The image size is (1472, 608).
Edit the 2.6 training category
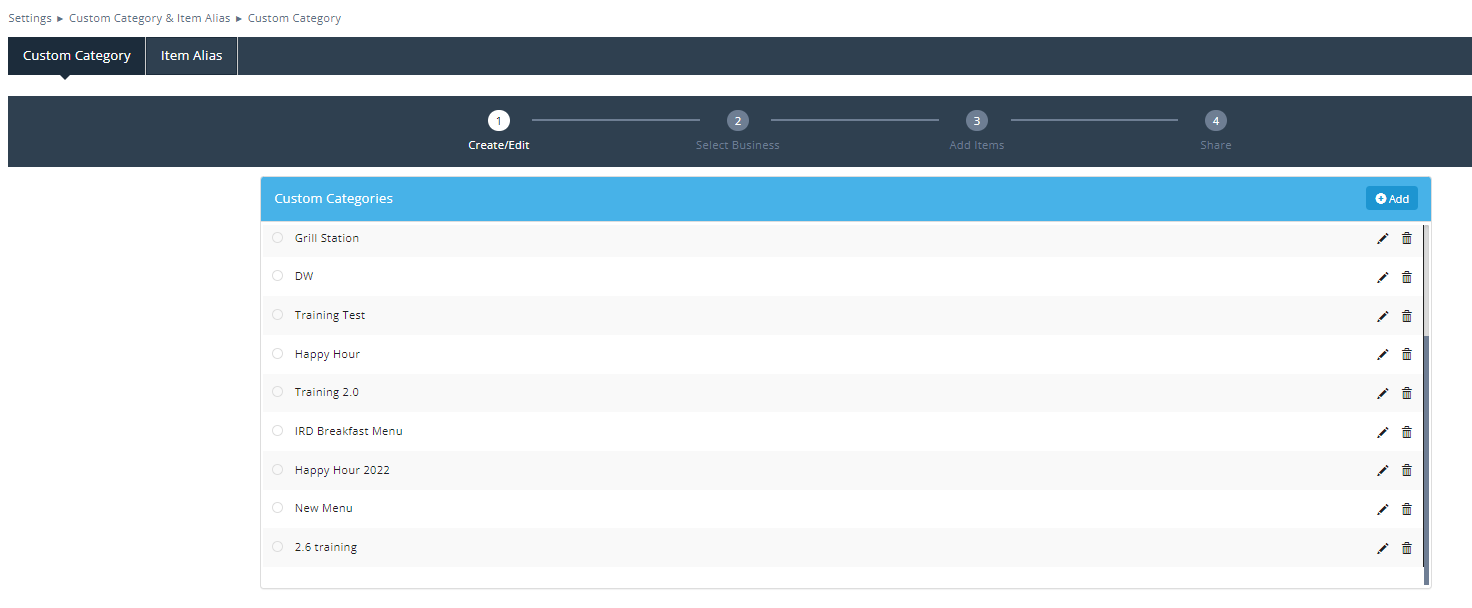pyautogui.click(x=1383, y=548)
